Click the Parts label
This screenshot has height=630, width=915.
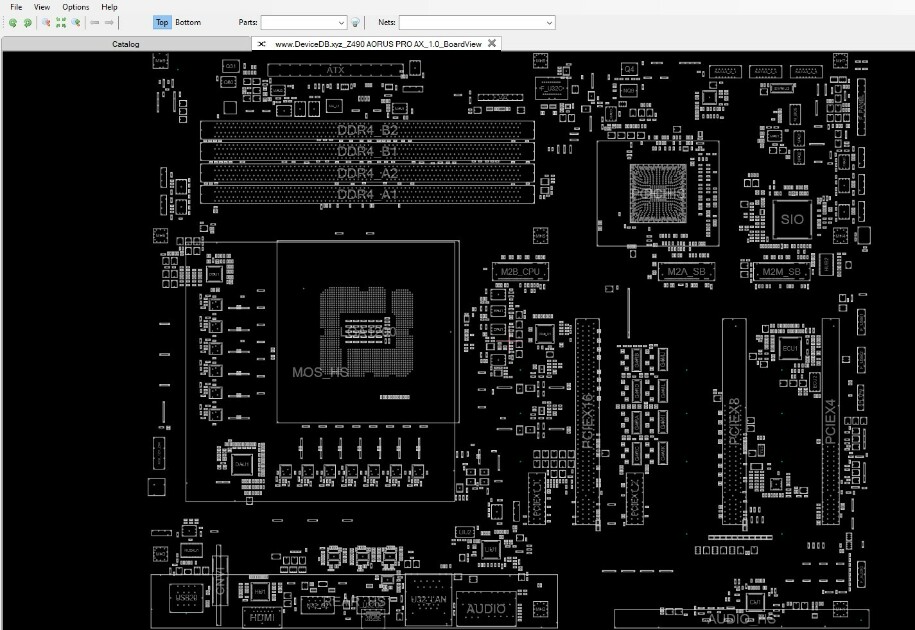247,22
